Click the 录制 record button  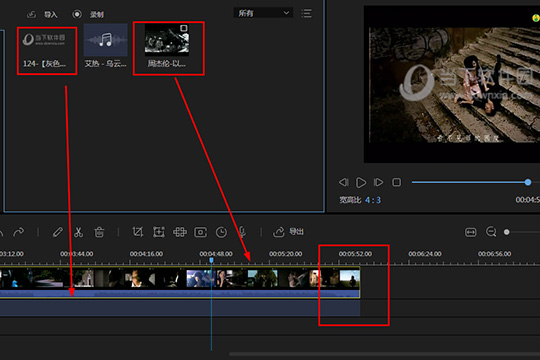point(88,14)
